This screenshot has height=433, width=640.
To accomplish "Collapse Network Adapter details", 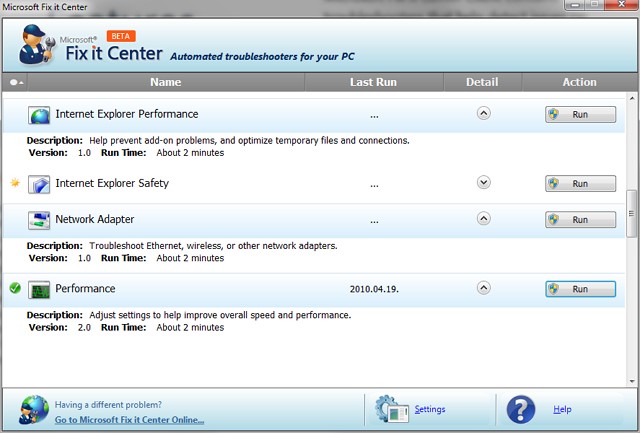I will 484,218.
